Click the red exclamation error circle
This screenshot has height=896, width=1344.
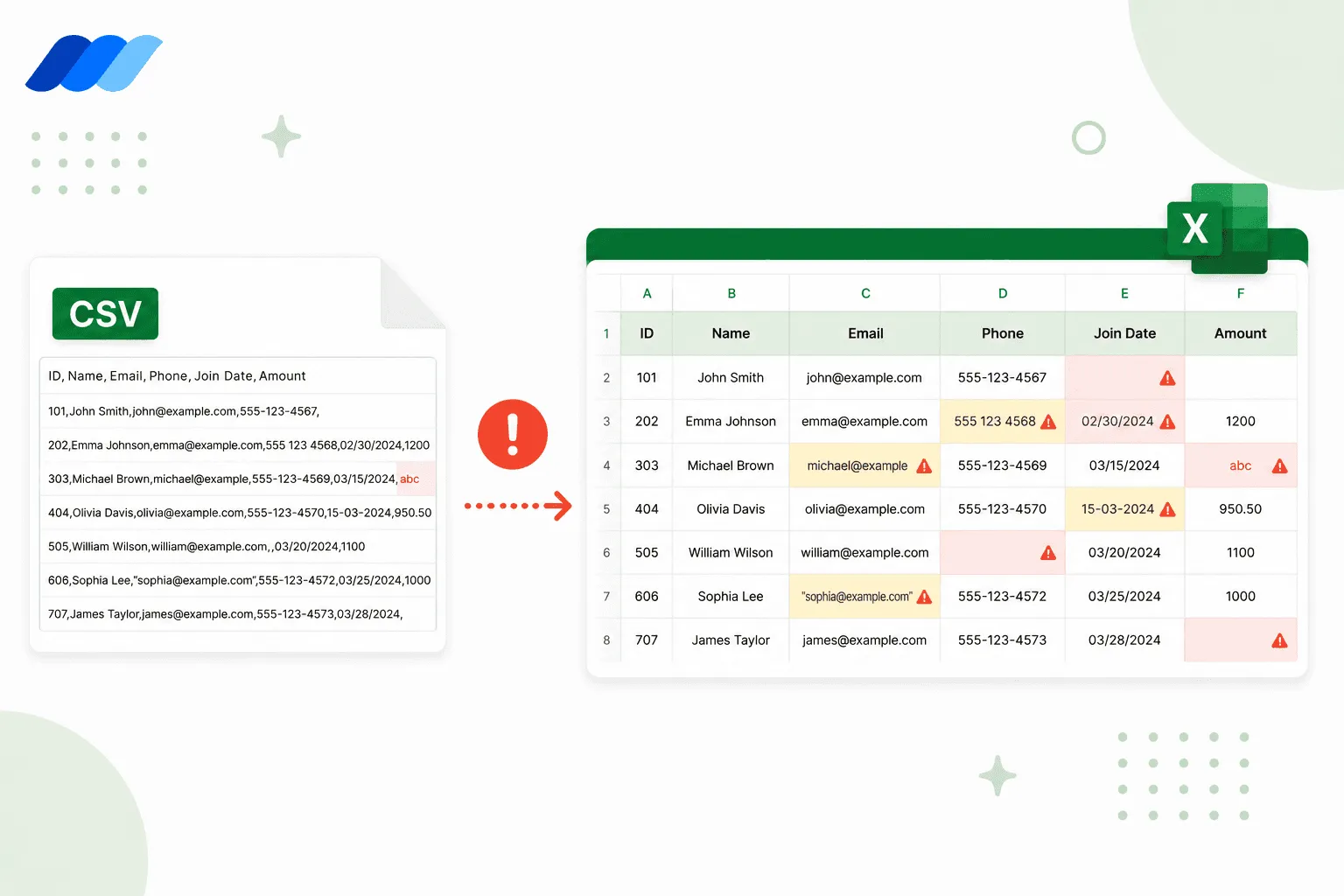click(x=513, y=434)
